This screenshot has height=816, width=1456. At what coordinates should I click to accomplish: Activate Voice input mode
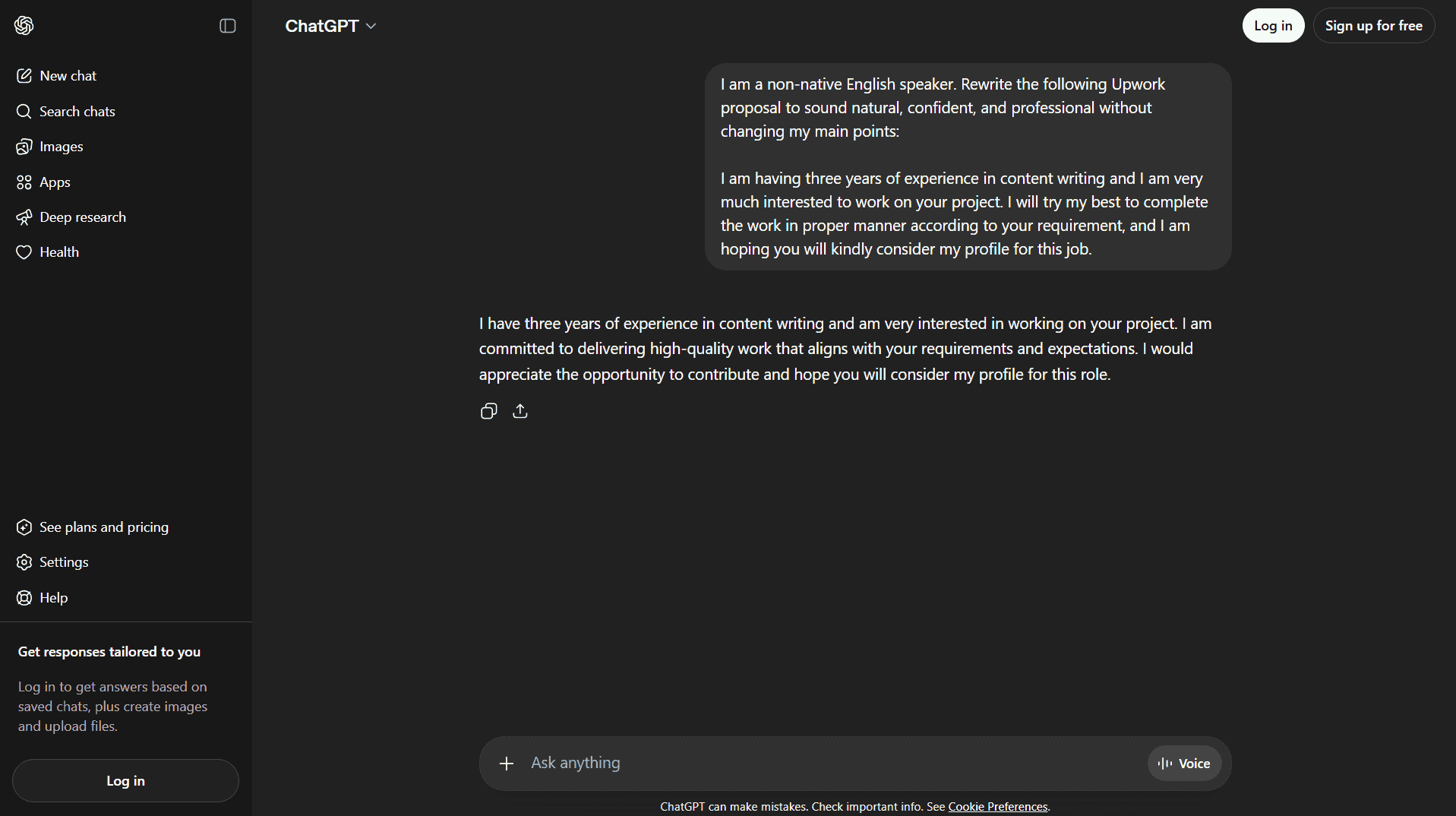1183,763
